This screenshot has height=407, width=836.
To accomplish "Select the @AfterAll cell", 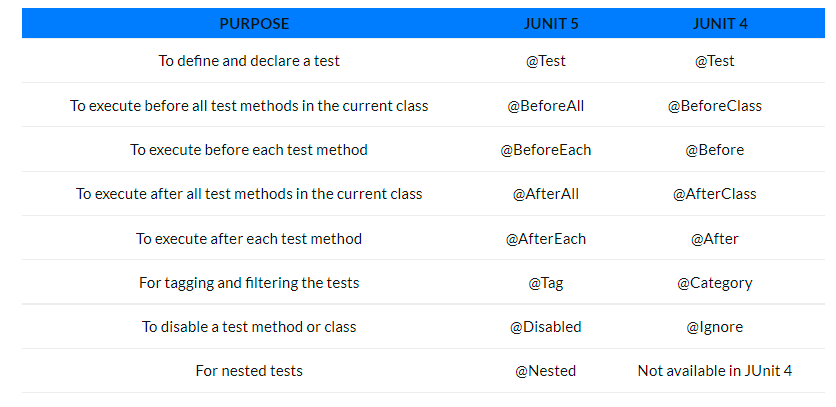I will click(x=545, y=194).
